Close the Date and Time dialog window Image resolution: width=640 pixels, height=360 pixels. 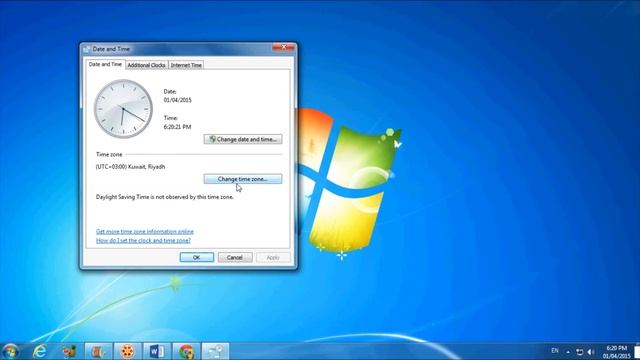coord(283,47)
